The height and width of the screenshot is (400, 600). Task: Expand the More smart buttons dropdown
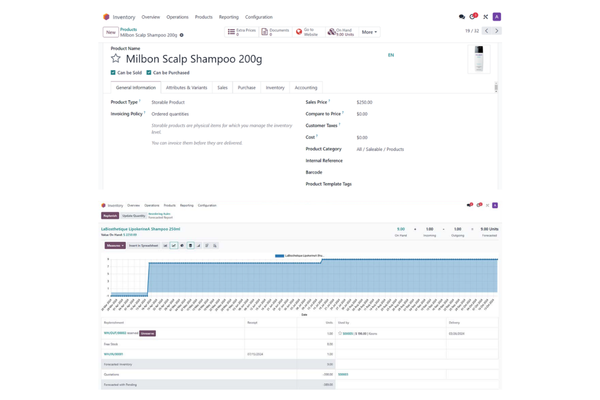point(369,32)
